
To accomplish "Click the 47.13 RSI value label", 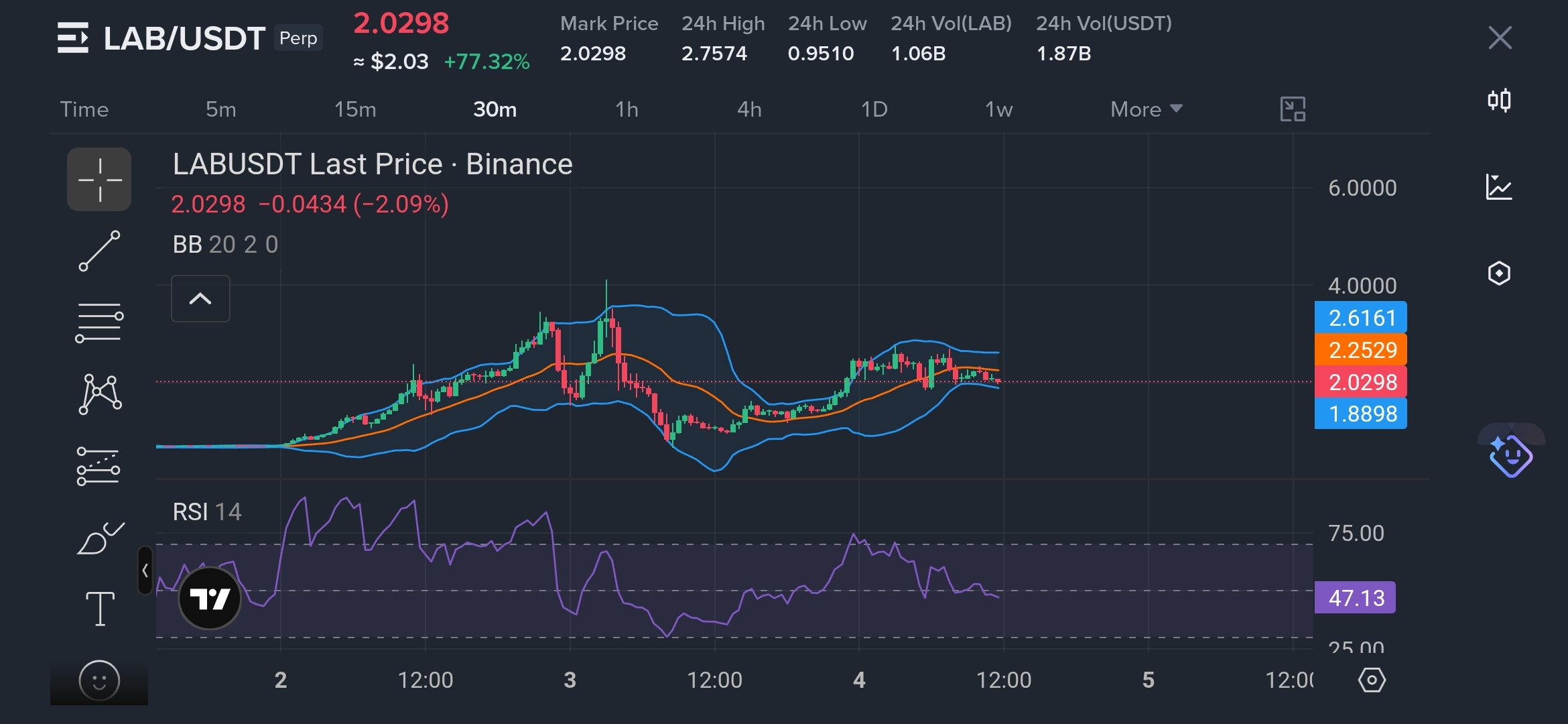I will click(x=1355, y=597).
